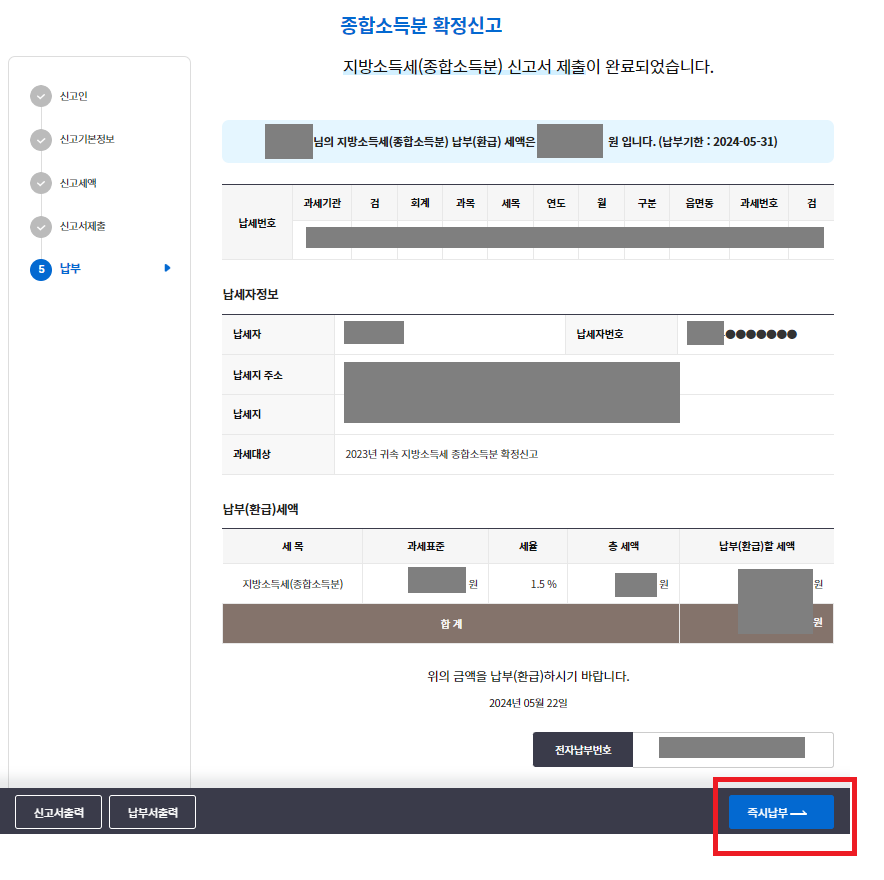Click the 과세기관 column header
Screen dimensions: 884x880
pos(322,203)
